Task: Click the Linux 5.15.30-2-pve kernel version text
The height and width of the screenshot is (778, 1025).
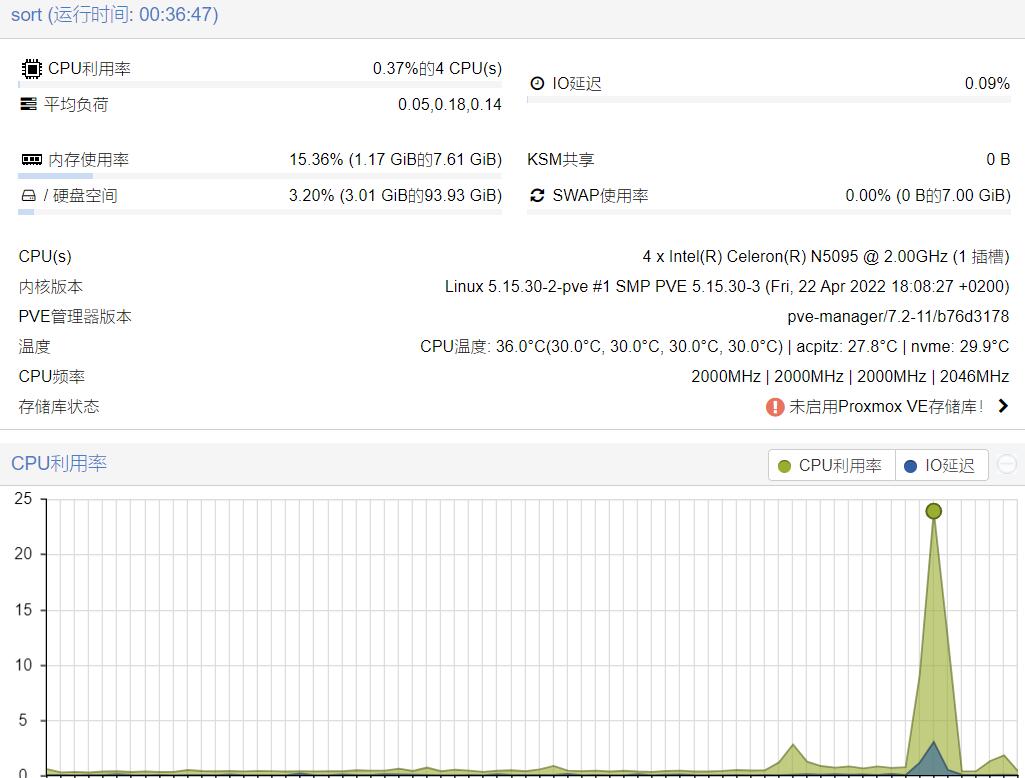Action: (x=727, y=286)
